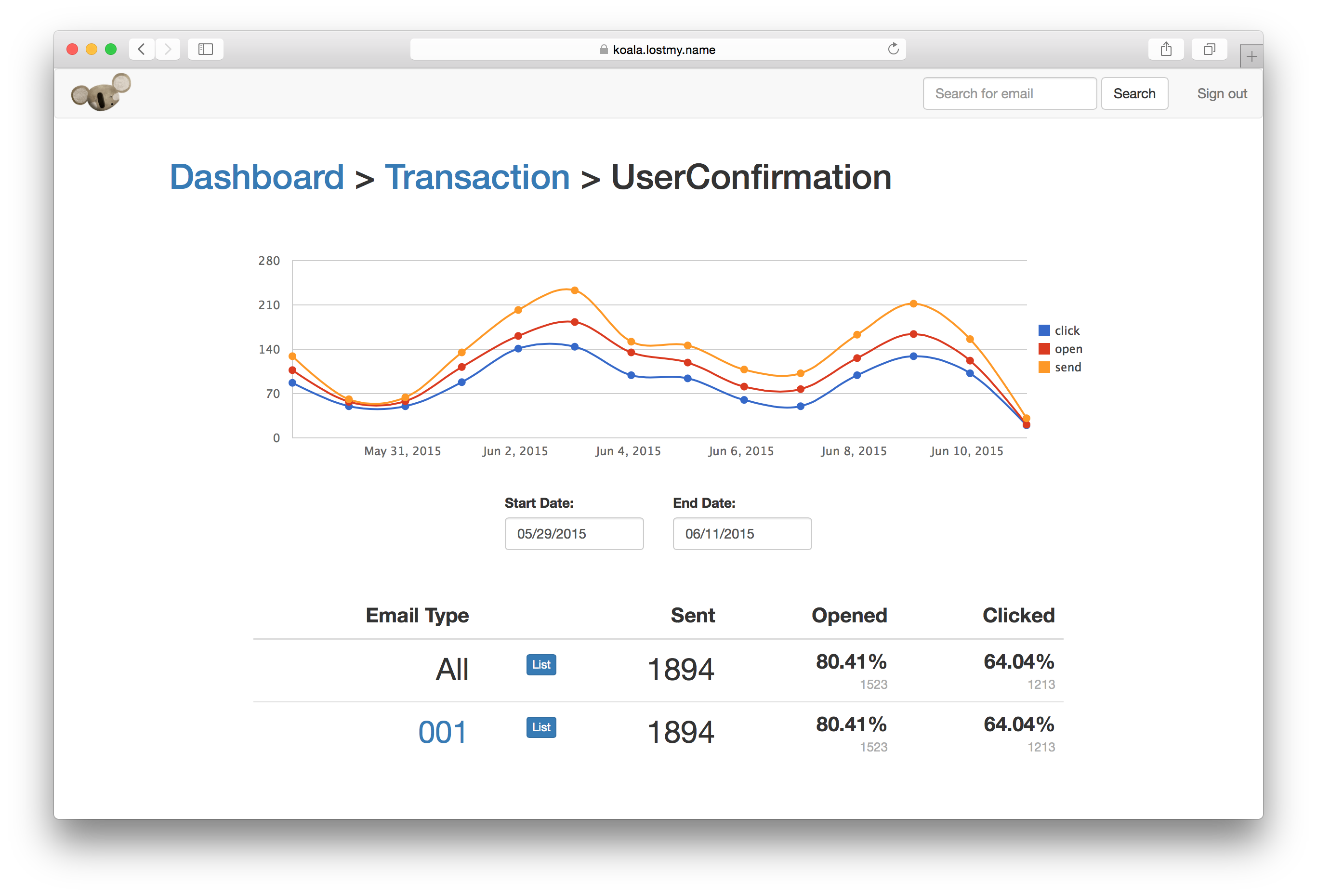Open the Start Date picker field
This screenshot has width=1317, height=896.
click(x=574, y=533)
